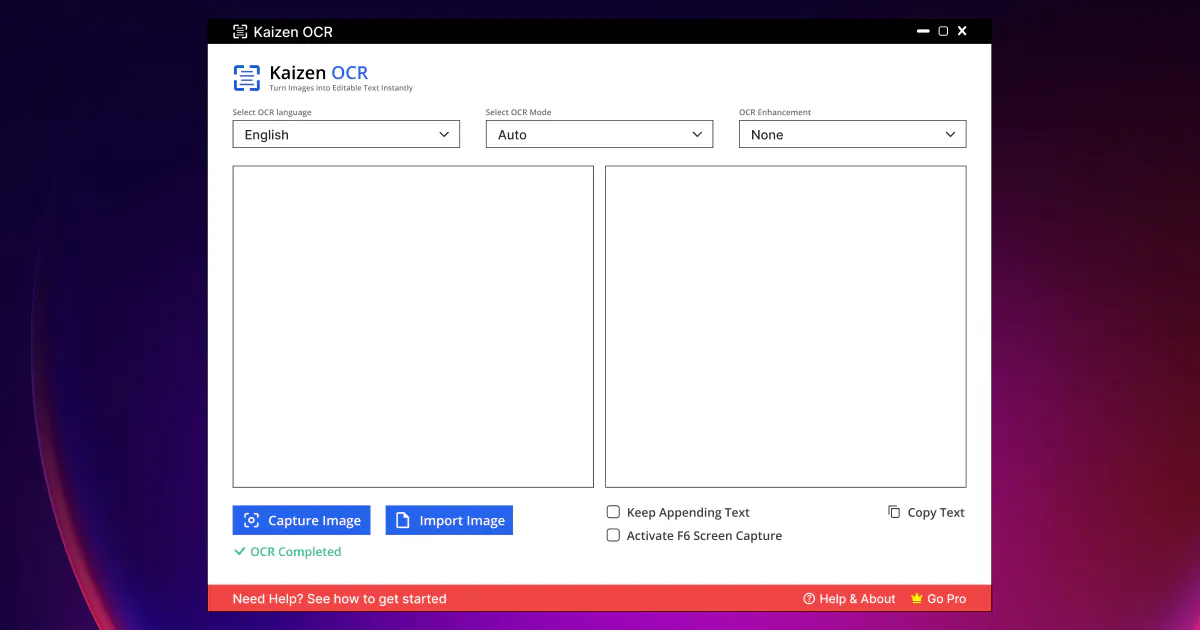Open the OCR Enhancement dropdown set to None

coord(852,134)
